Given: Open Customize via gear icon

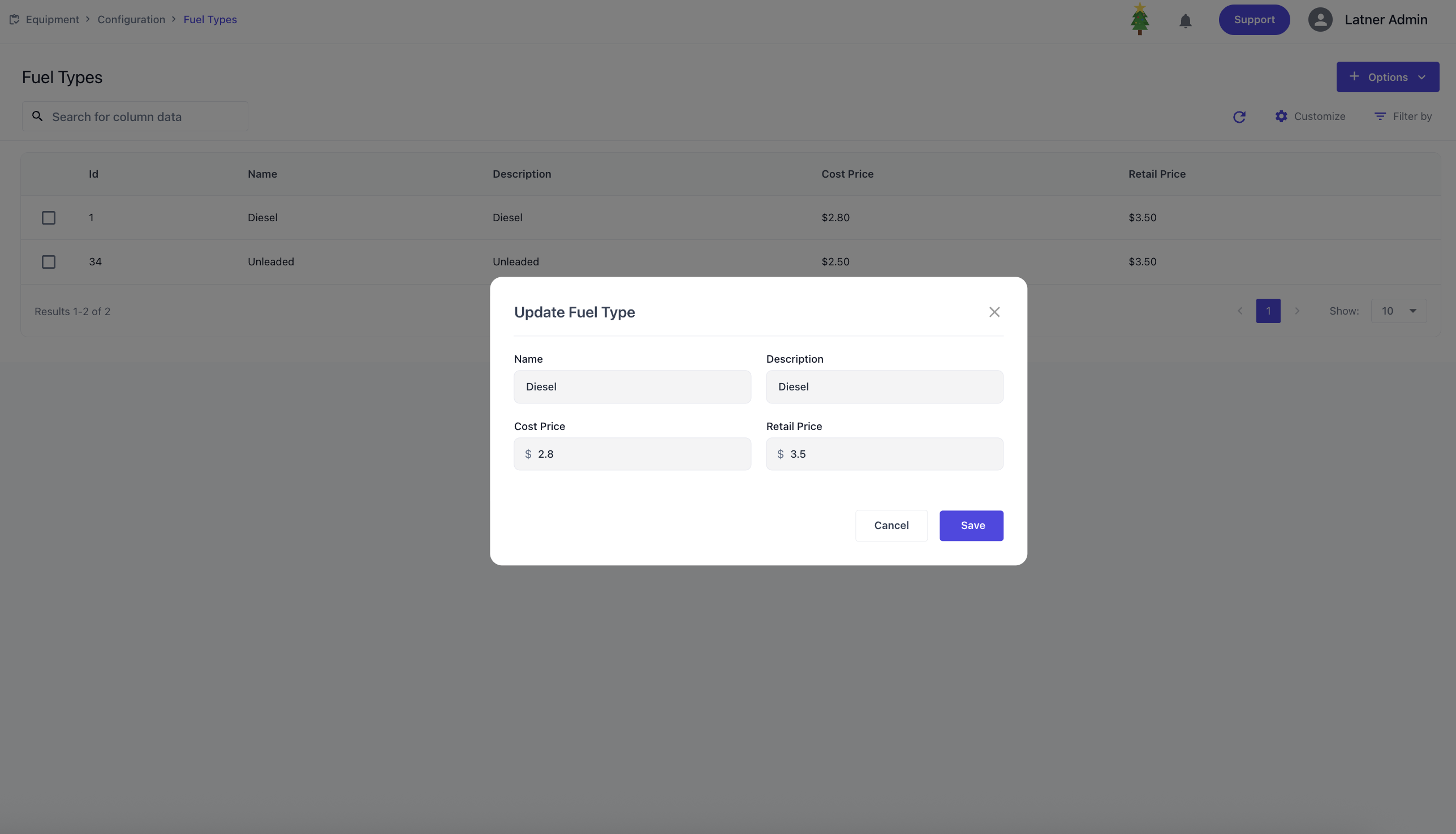Looking at the screenshot, I should click(x=1281, y=117).
